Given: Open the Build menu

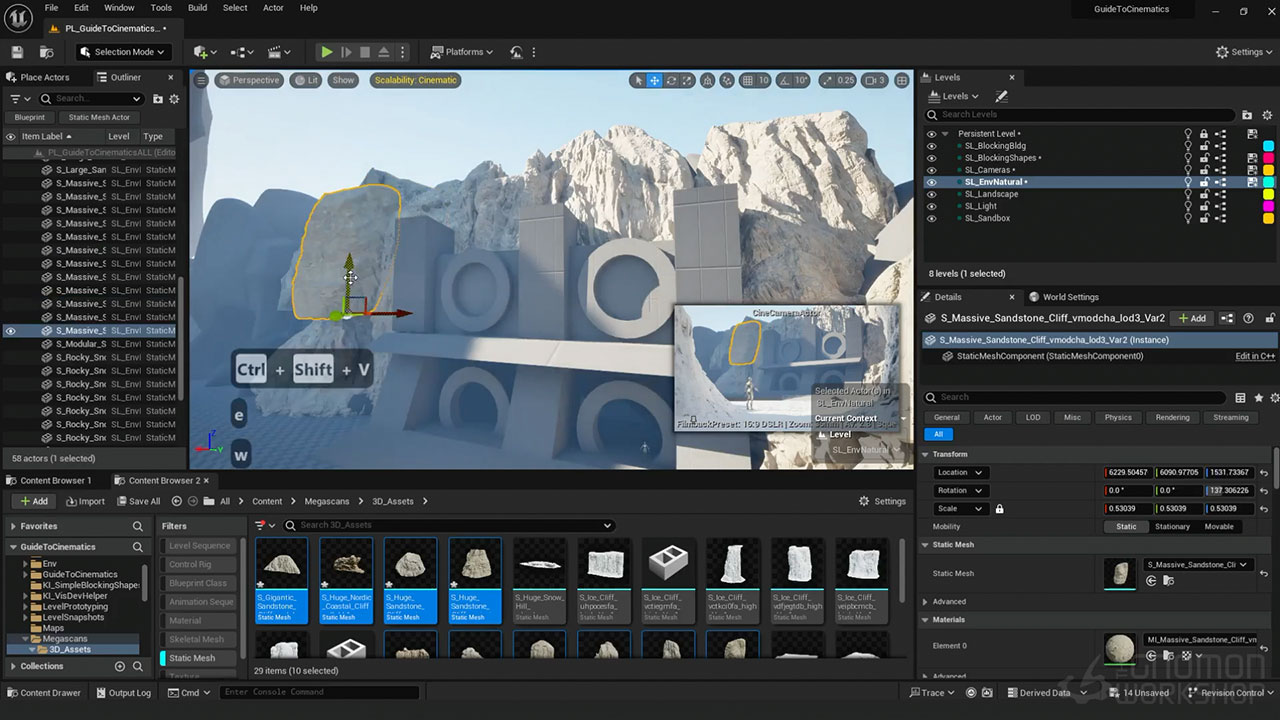Looking at the screenshot, I should [198, 8].
